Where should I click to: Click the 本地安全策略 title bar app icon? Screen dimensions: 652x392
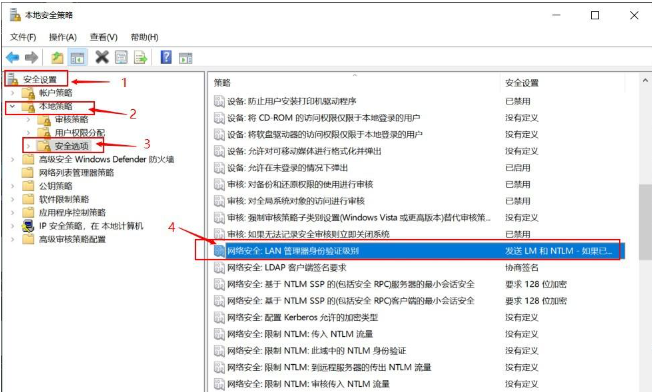[x=15, y=15]
